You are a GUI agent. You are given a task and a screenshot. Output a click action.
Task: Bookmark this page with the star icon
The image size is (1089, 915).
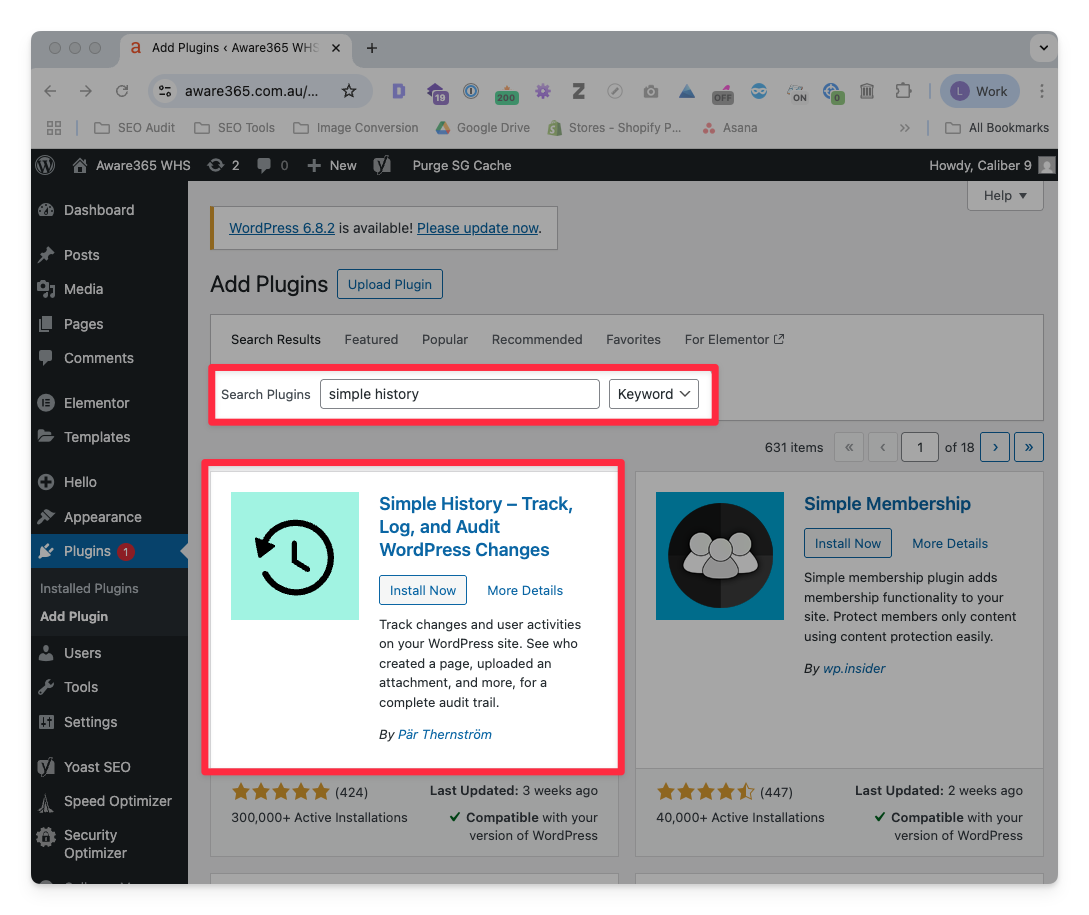349,91
